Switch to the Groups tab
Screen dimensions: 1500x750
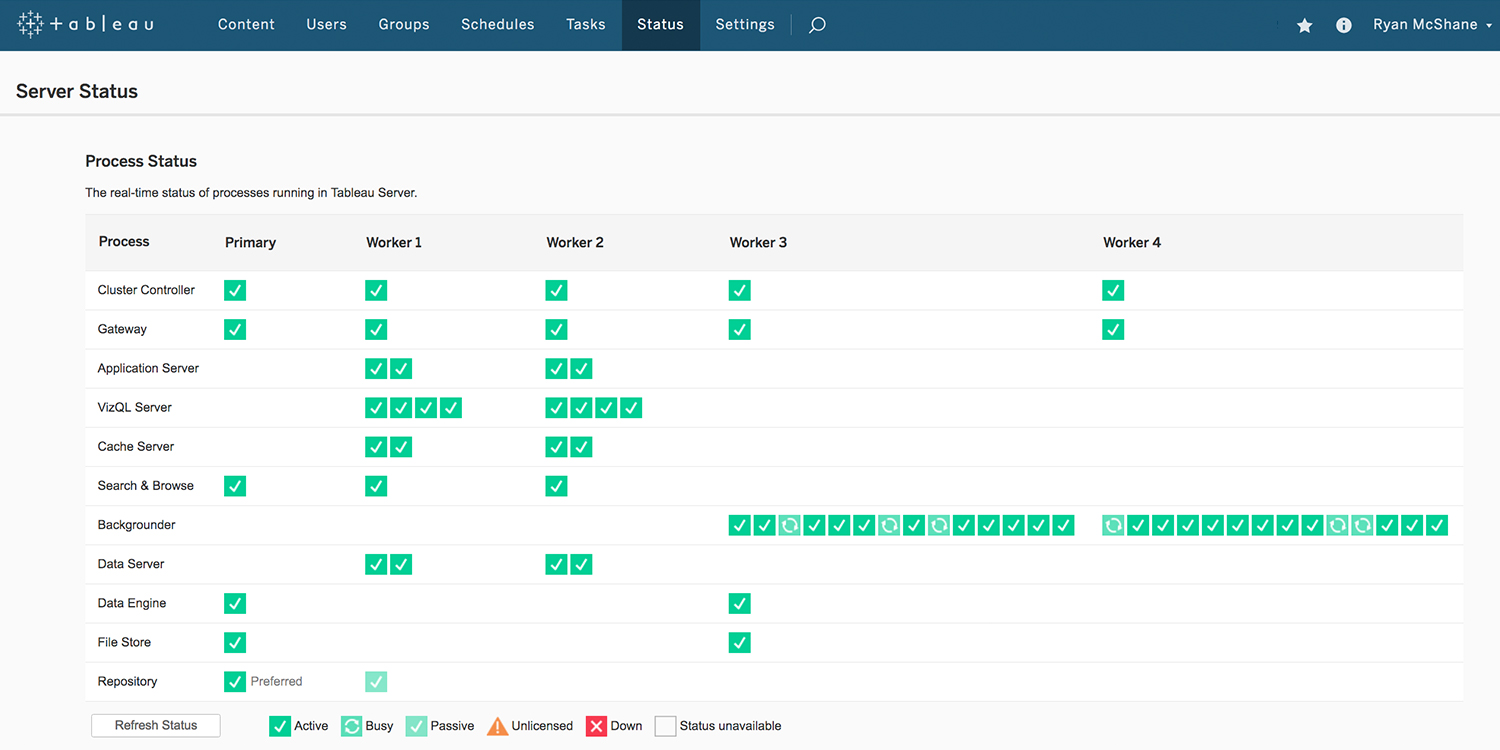click(x=404, y=24)
